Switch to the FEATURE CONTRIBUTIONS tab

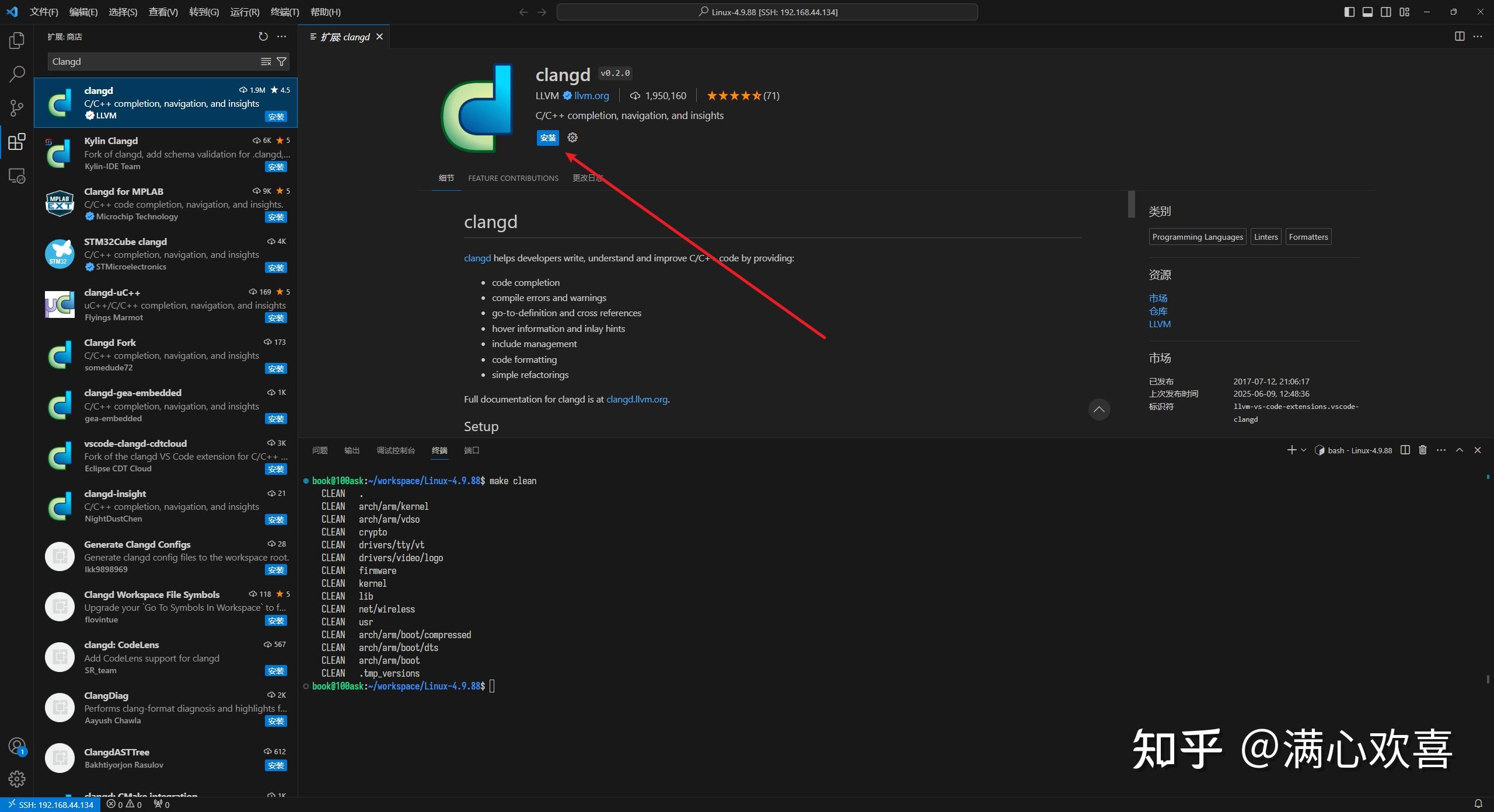513,178
